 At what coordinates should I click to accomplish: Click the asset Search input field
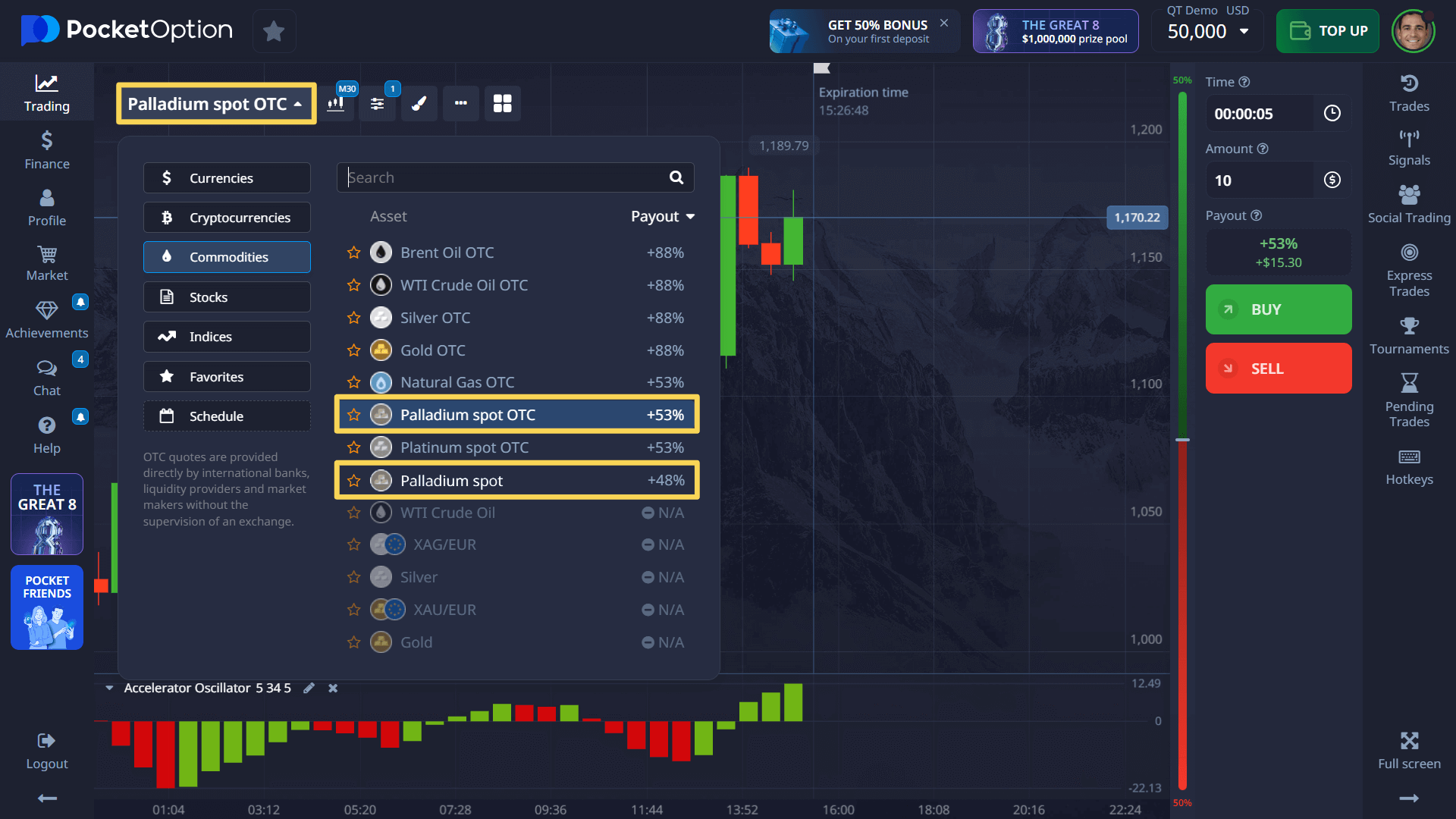pos(504,177)
